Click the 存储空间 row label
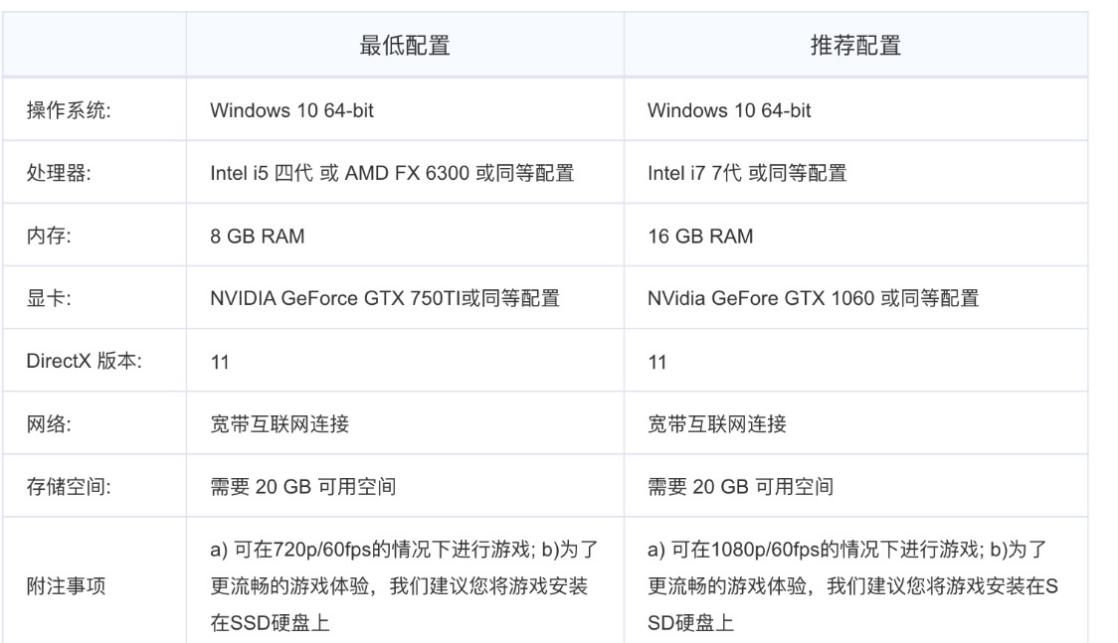Viewport: 1118px width, 643px height. pyautogui.click(x=68, y=487)
